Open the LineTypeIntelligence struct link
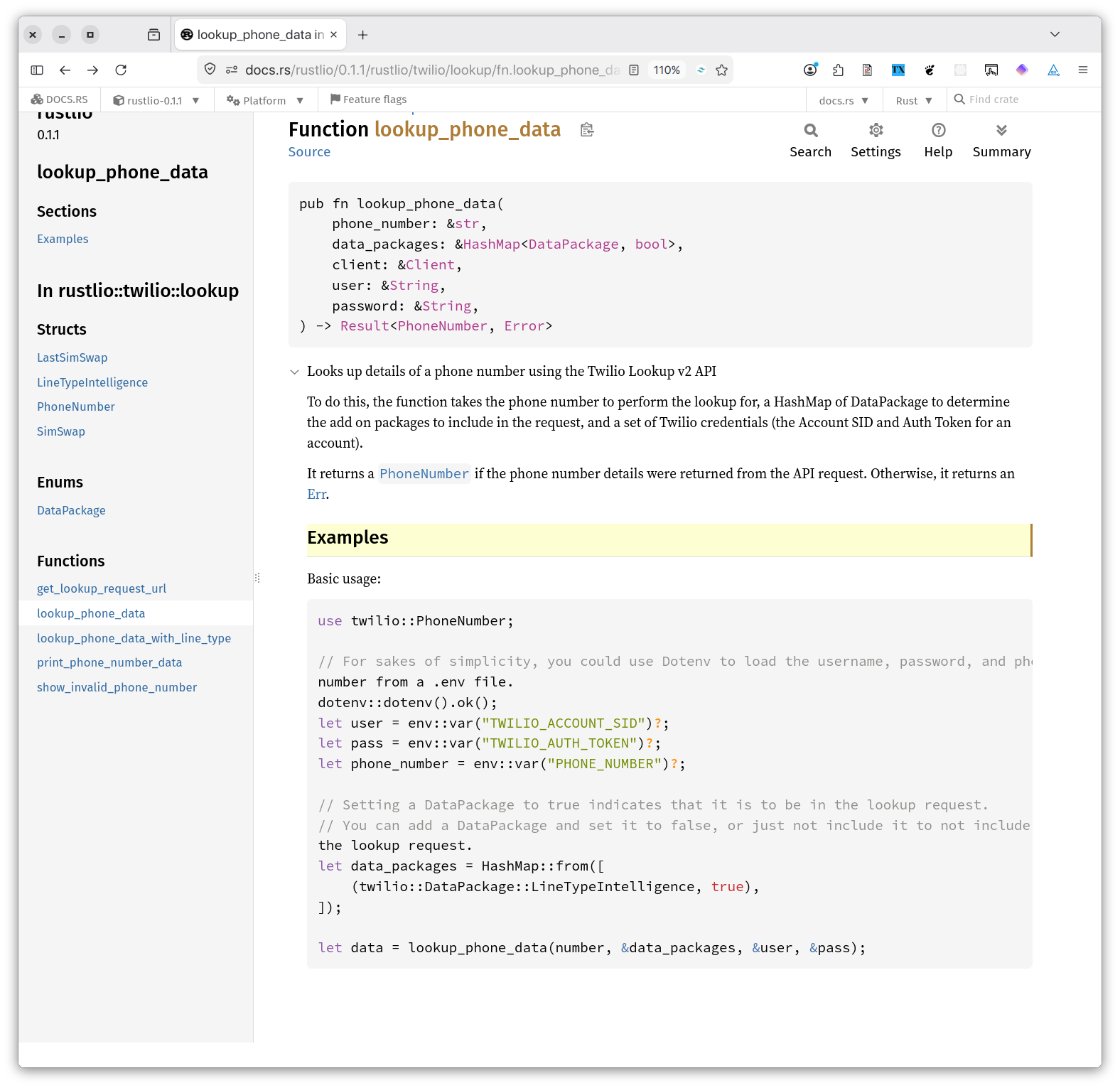 (x=92, y=382)
